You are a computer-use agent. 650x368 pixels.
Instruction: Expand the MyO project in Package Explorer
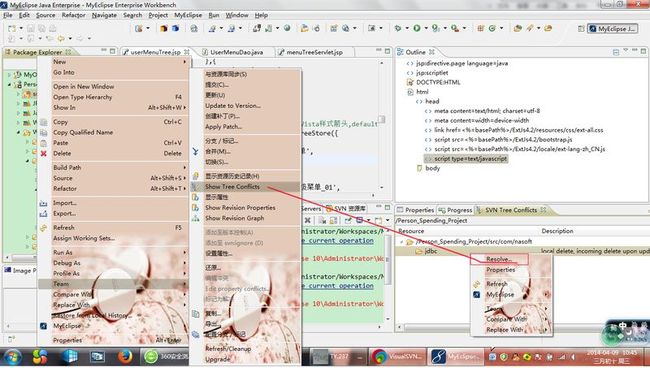point(9,75)
